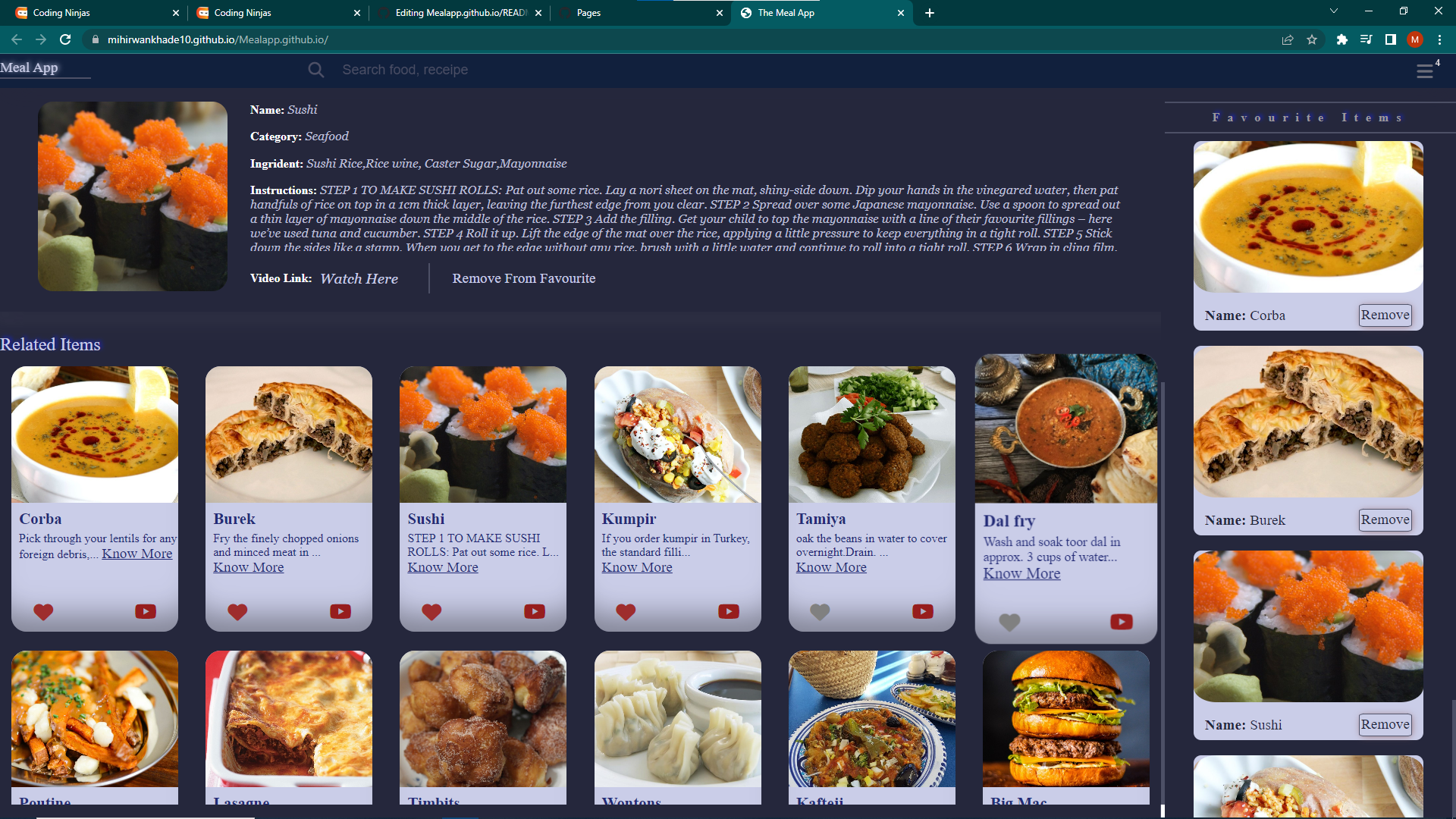
Task: Open the browser extensions puzzle icon
Action: click(1341, 39)
